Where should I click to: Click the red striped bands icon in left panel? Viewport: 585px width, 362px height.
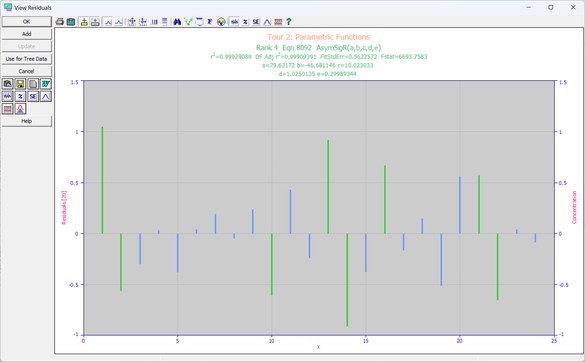click(x=7, y=109)
